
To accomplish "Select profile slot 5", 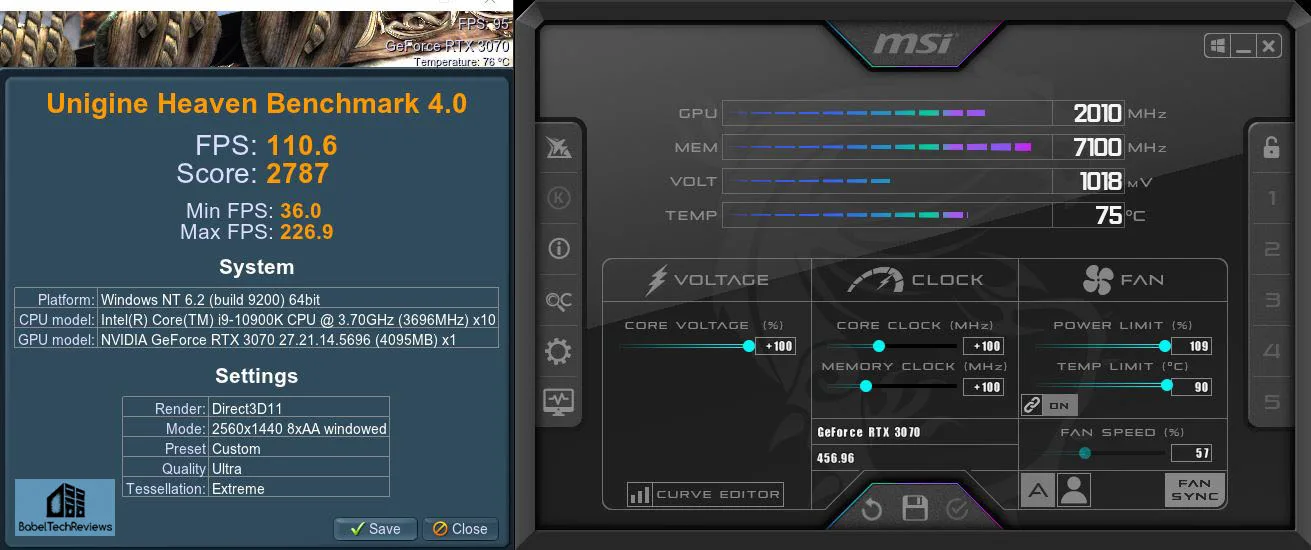I will [1272, 402].
